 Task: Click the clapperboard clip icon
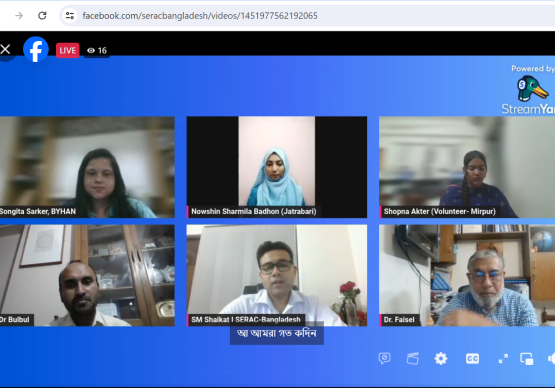pyautogui.click(x=413, y=359)
